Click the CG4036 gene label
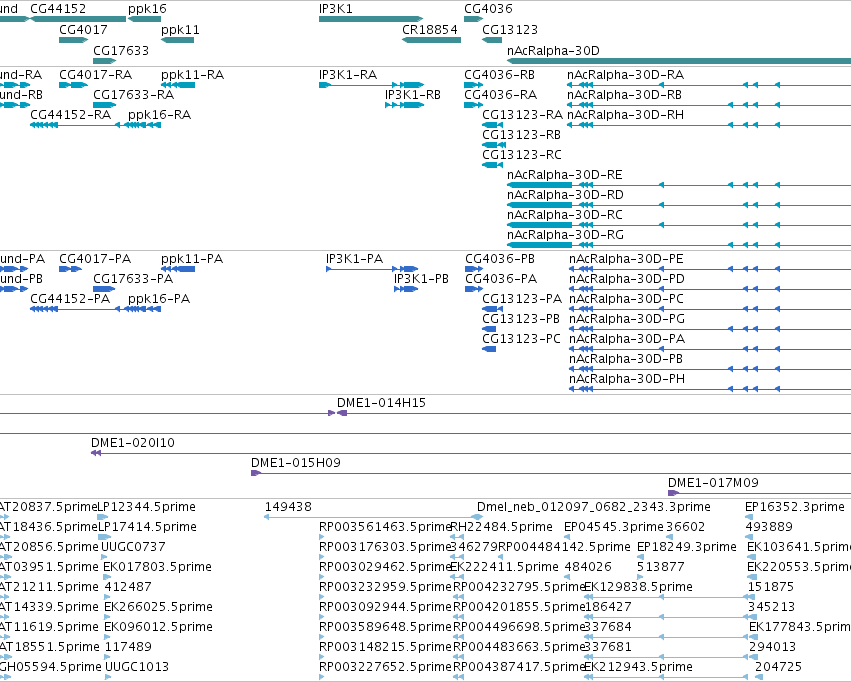 [488, 9]
